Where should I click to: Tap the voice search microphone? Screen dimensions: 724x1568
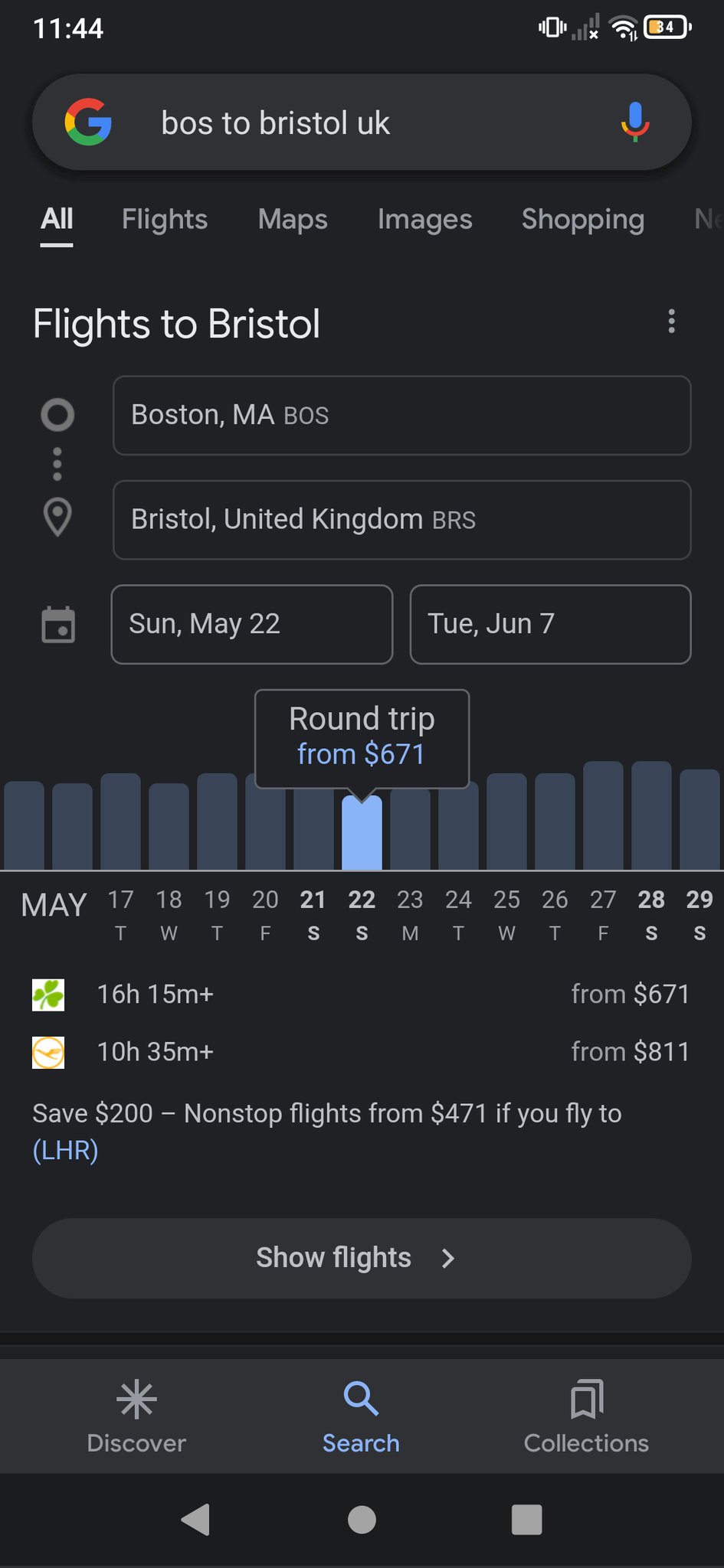click(634, 122)
